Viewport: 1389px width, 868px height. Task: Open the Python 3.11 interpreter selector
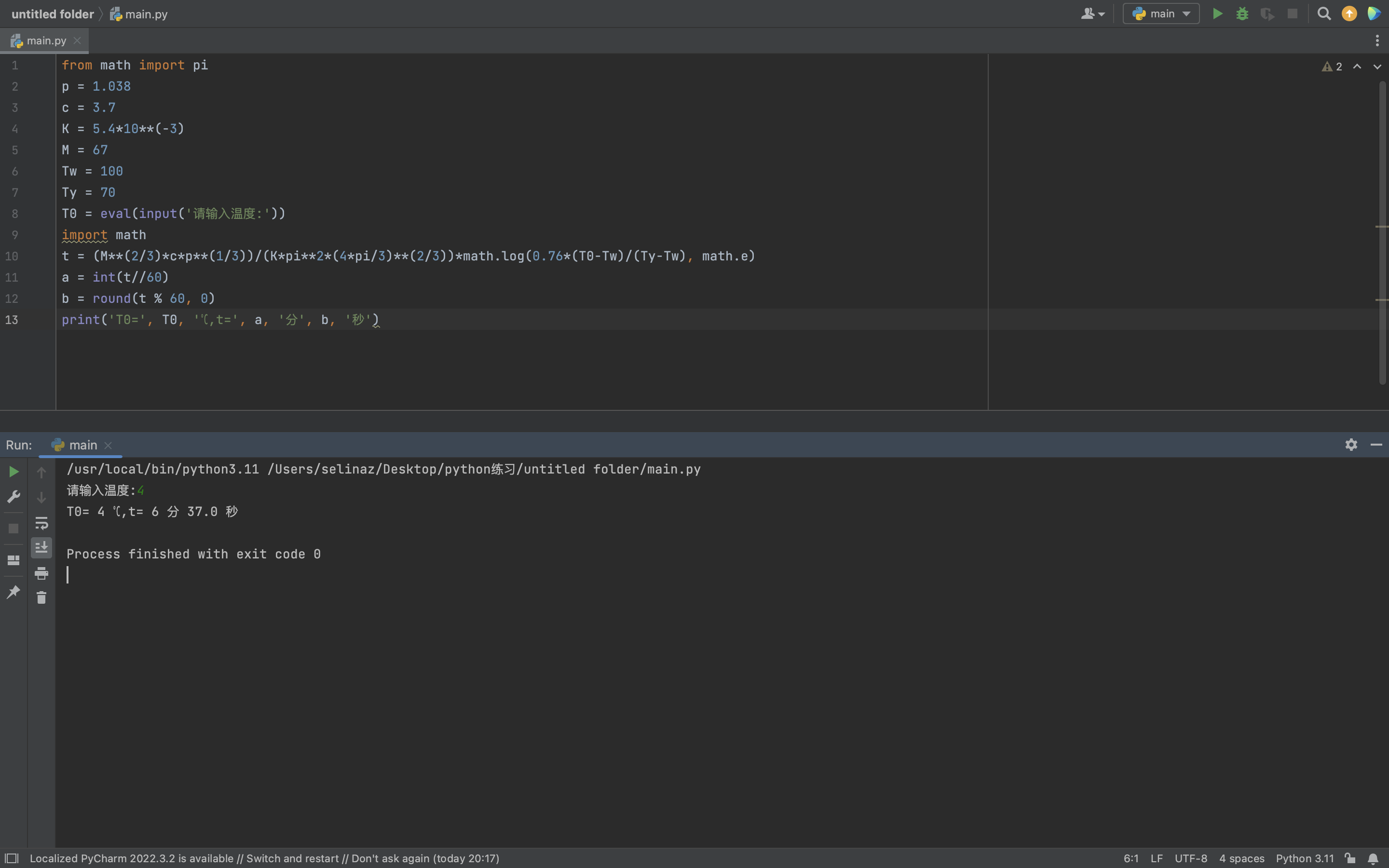(x=1304, y=858)
